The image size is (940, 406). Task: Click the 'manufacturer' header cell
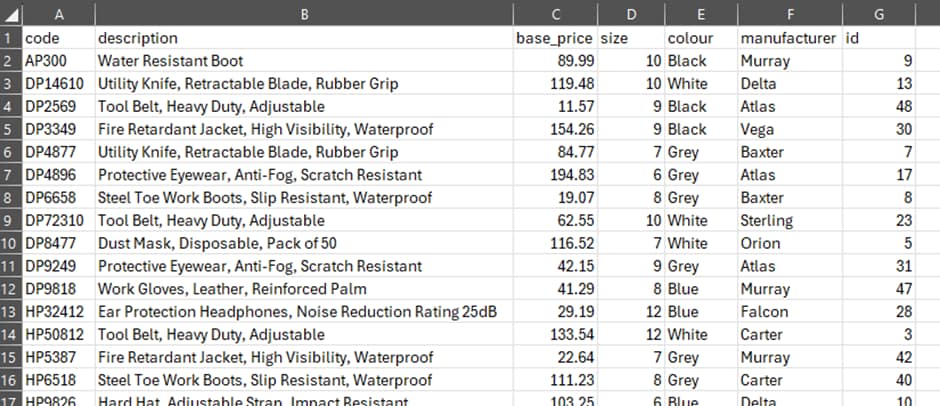click(x=788, y=38)
